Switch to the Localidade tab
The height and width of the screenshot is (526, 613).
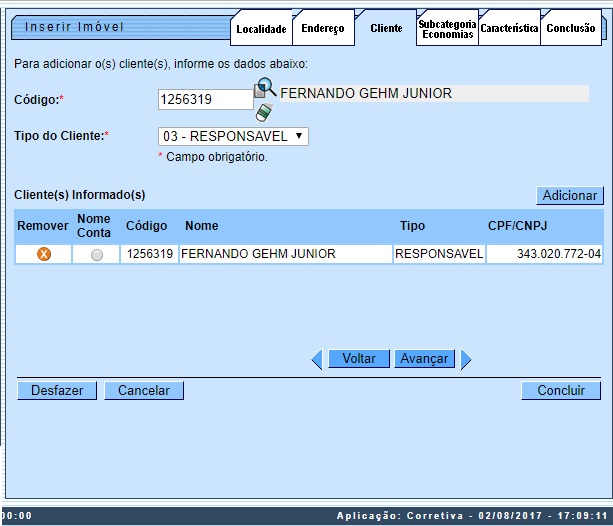coord(261,29)
